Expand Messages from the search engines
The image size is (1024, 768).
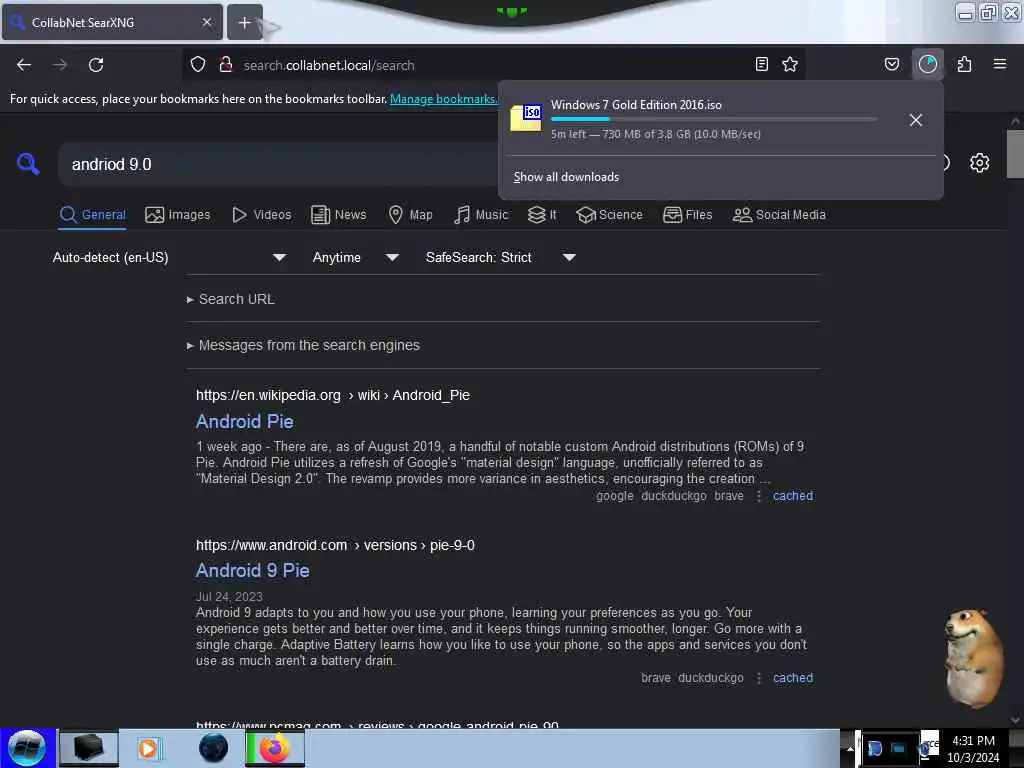click(x=303, y=345)
